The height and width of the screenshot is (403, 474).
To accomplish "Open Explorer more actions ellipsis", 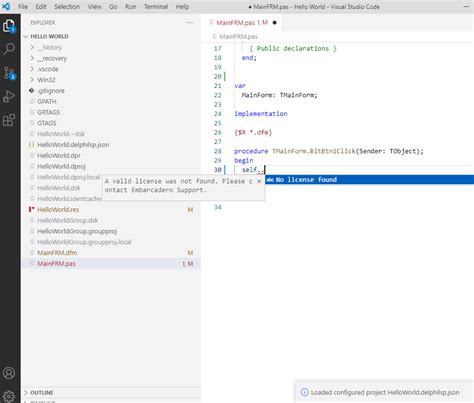I will coord(190,23).
